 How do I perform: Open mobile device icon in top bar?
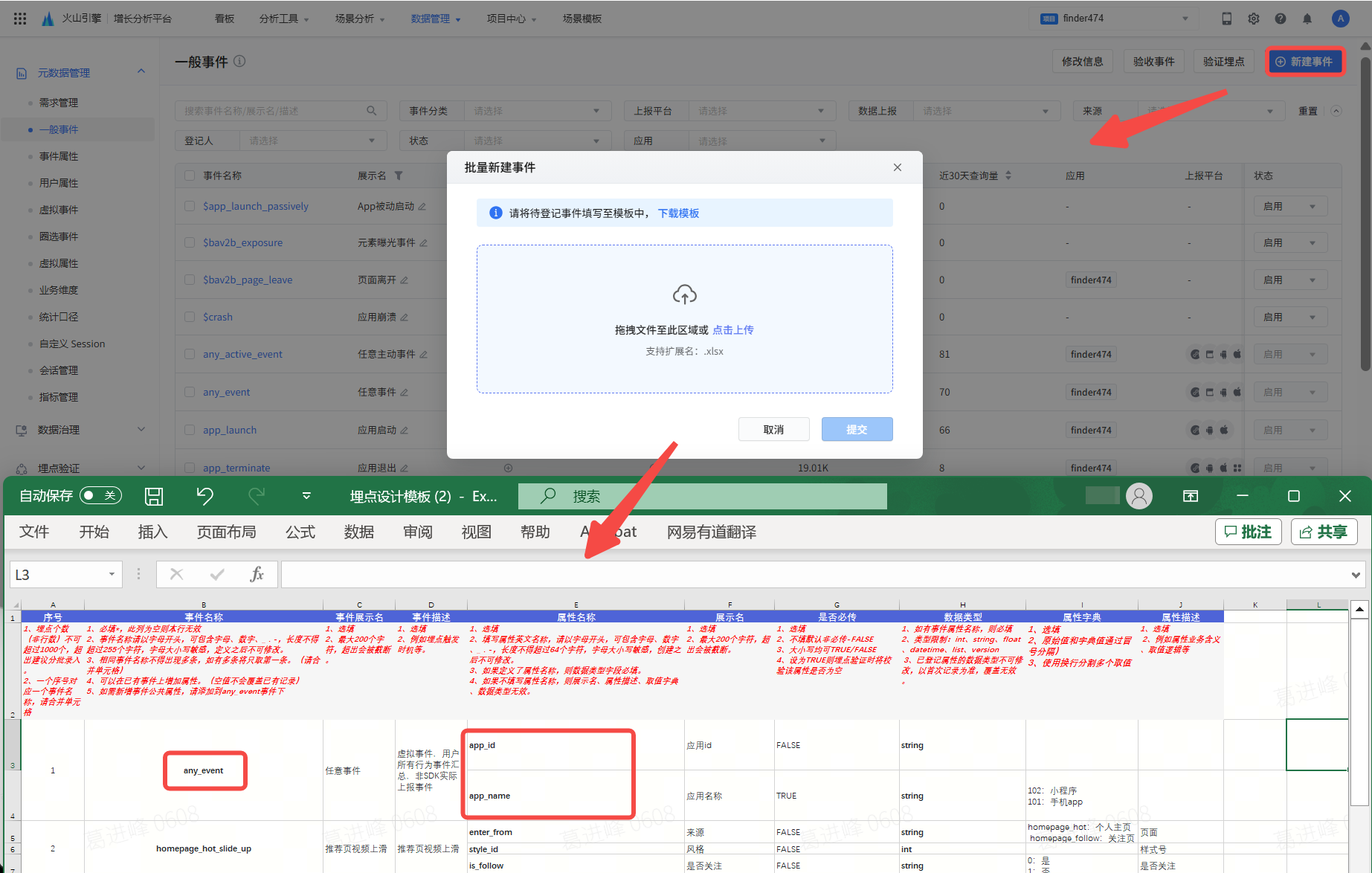[1227, 19]
